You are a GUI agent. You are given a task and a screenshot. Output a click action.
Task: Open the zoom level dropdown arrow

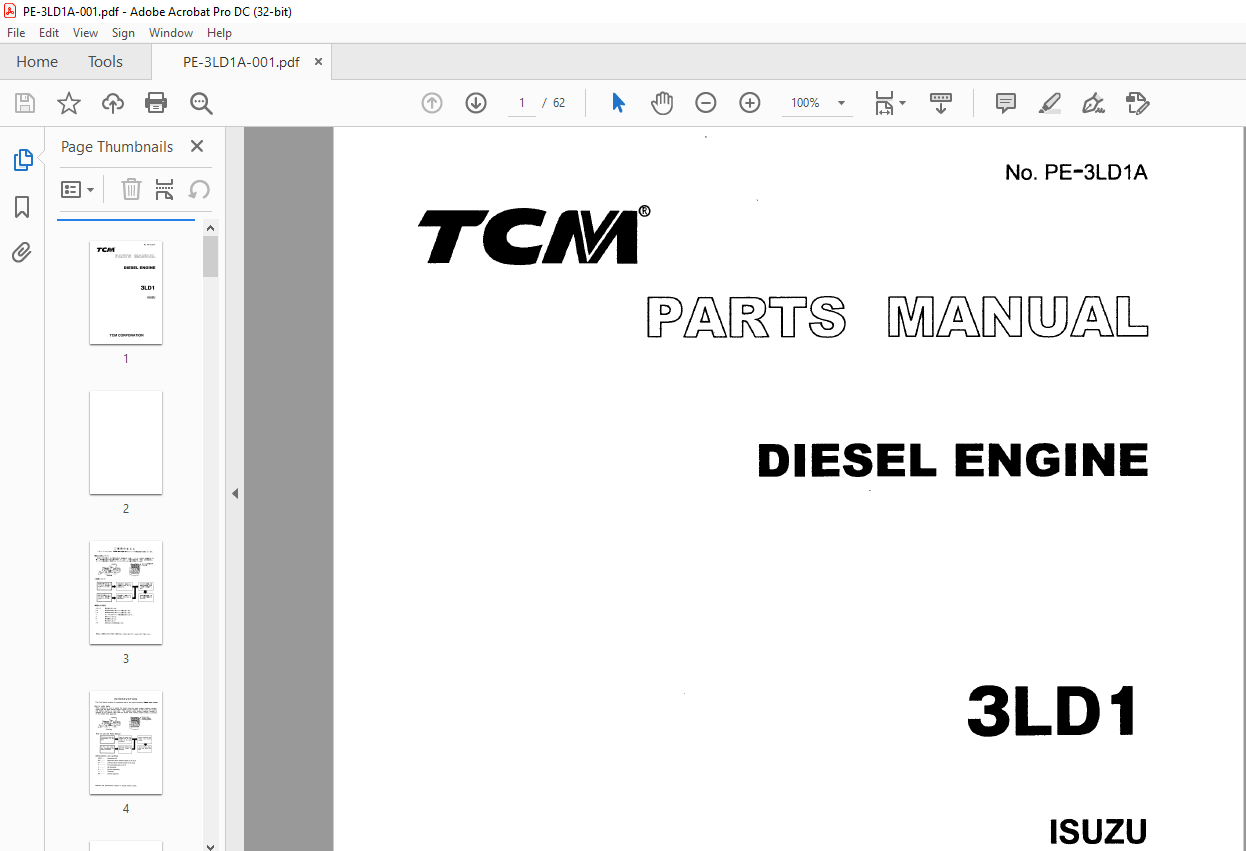click(841, 103)
